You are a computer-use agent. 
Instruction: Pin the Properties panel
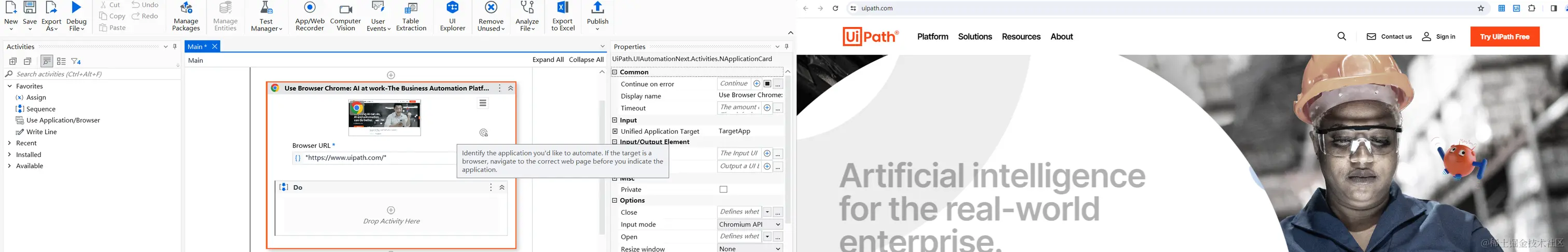[787, 46]
